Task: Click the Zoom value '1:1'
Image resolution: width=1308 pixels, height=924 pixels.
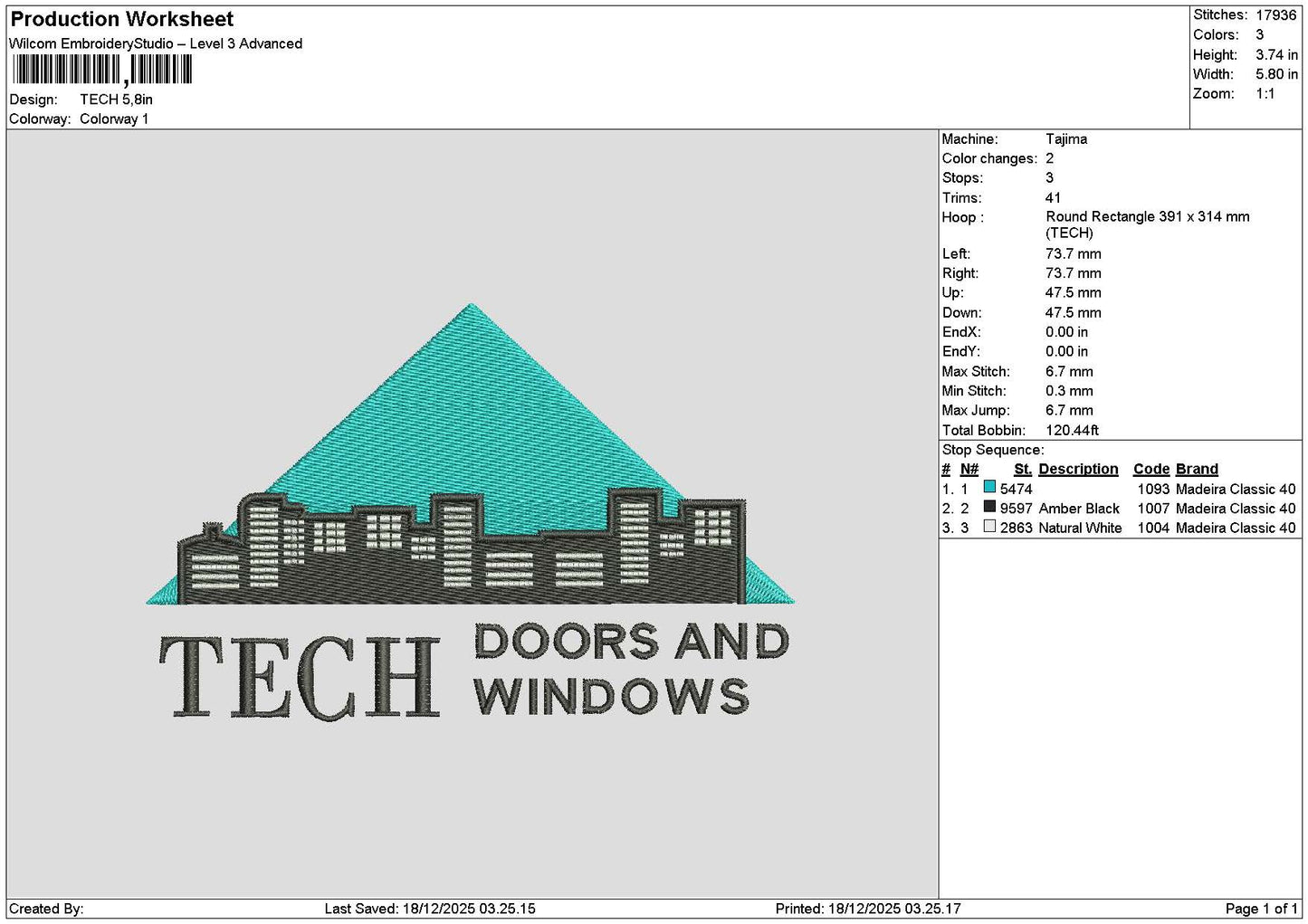Action: click(1265, 94)
